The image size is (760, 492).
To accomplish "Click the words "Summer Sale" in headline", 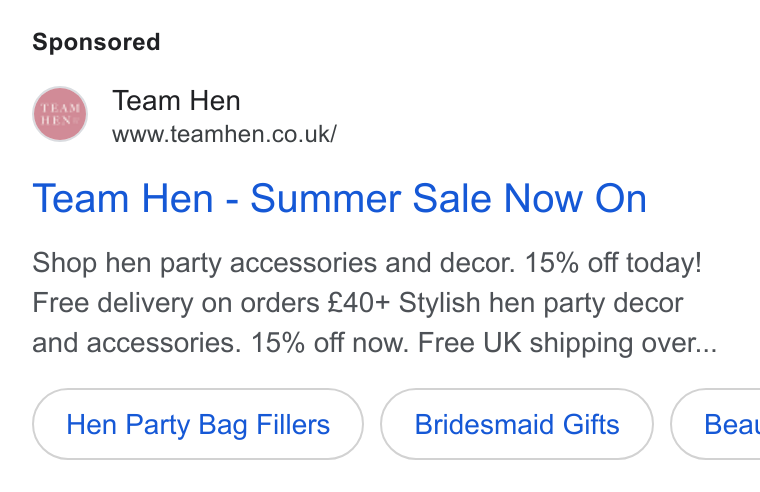I will click(372, 198).
